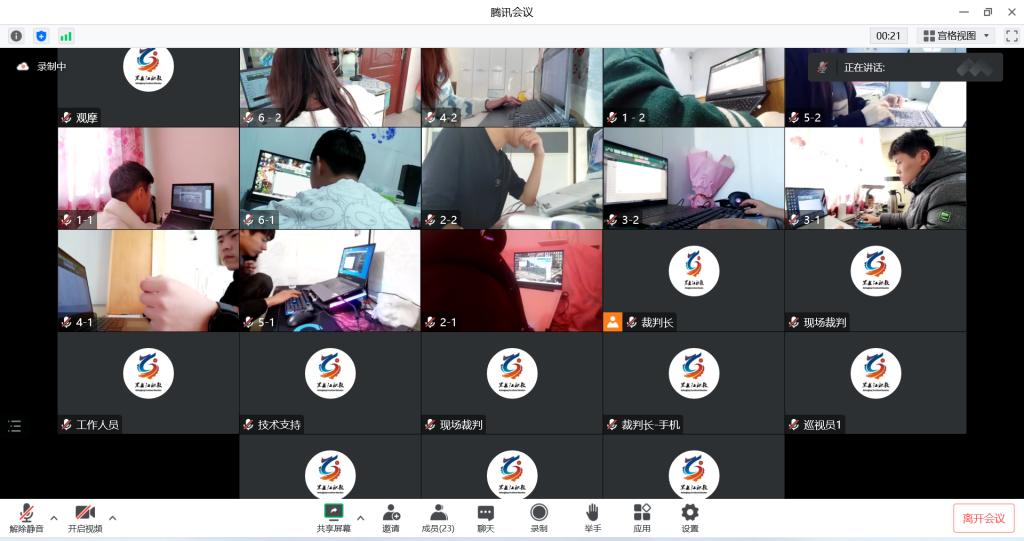
Task: Click the 共享屏幕 share screen icon
Action: coord(334,517)
